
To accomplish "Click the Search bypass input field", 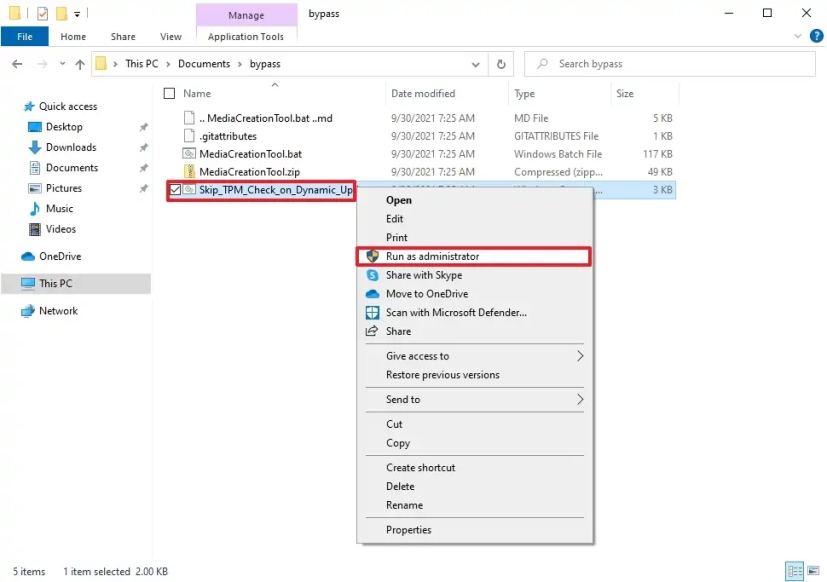I will [x=670, y=64].
